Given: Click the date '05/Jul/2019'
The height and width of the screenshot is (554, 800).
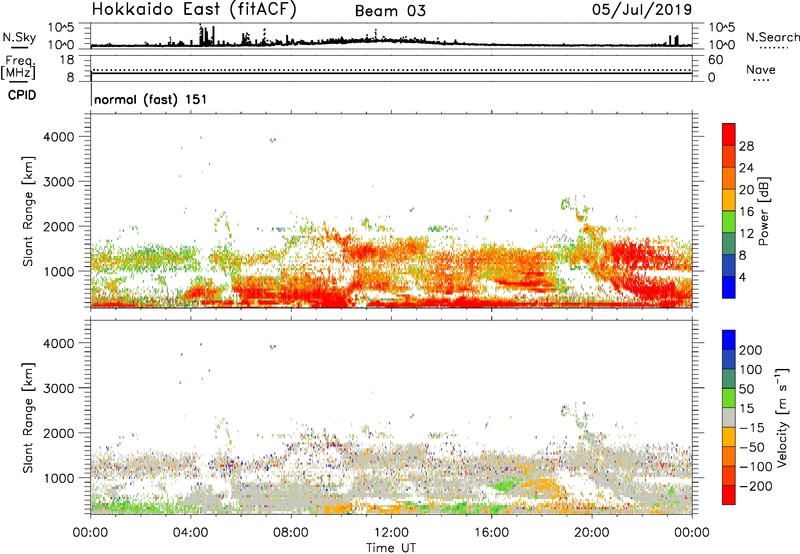Looking at the screenshot, I should pyautogui.click(x=642, y=9).
